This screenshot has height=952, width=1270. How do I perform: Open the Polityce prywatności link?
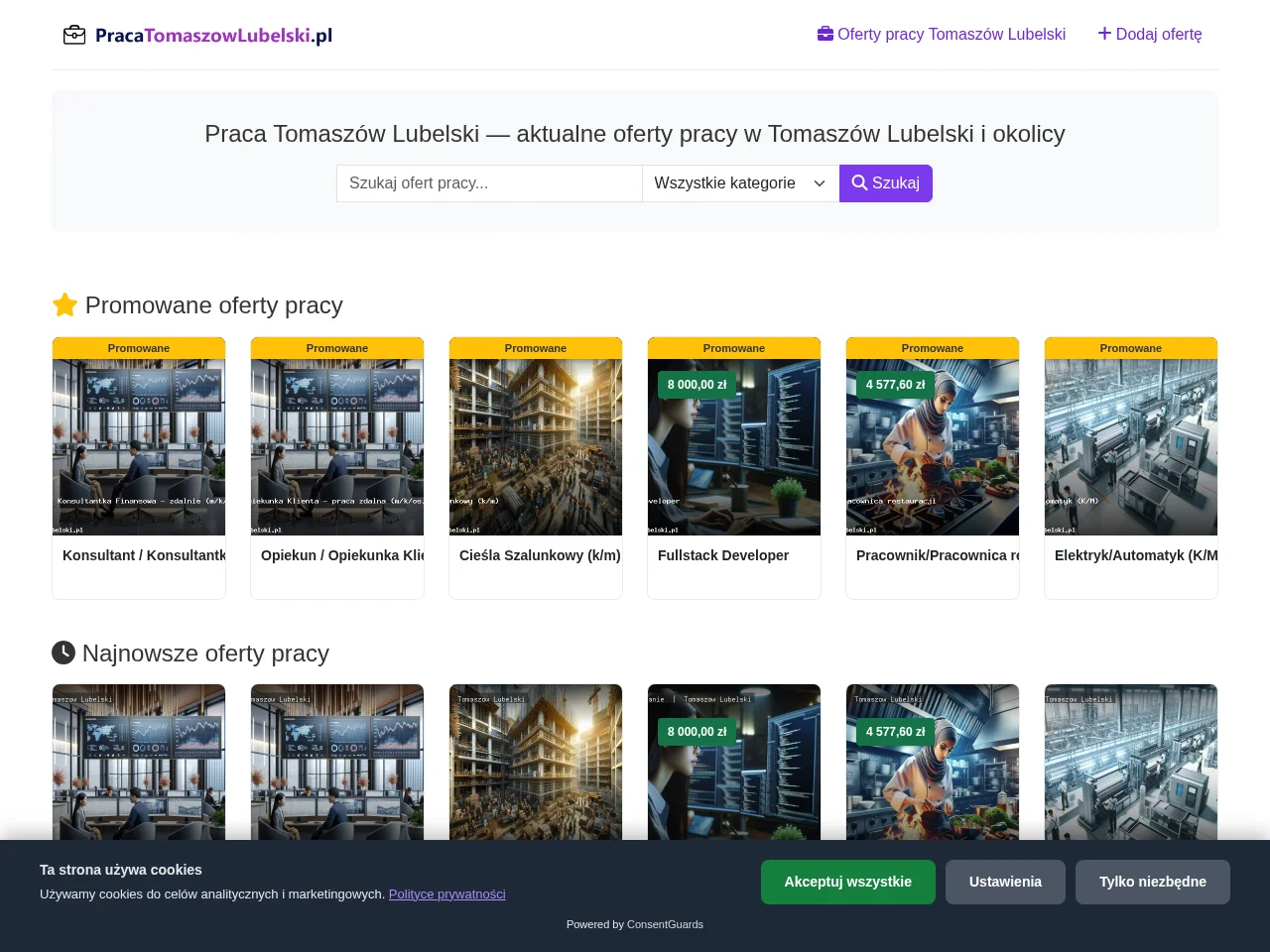447,893
